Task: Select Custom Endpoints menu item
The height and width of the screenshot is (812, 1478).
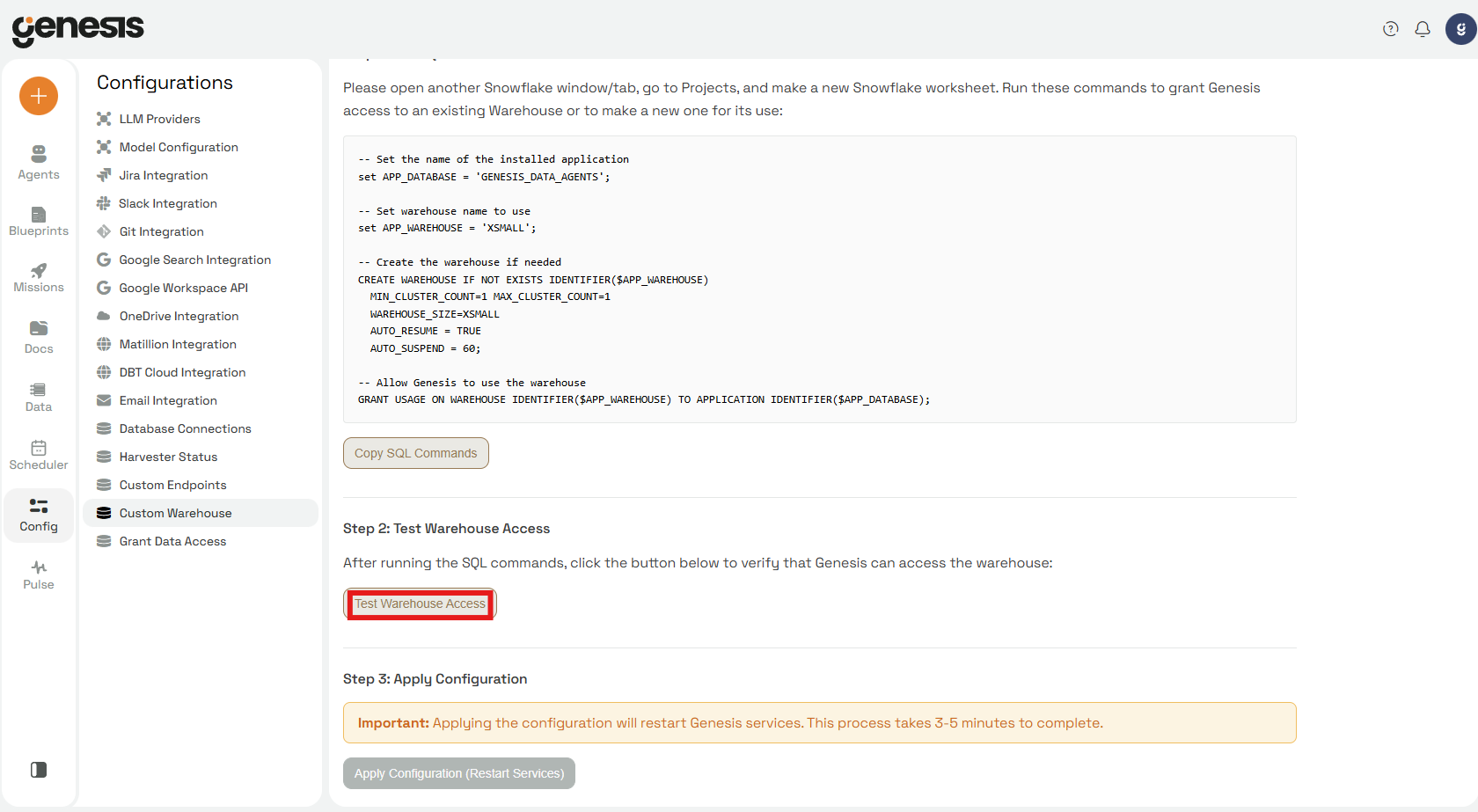Action: [201, 485]
